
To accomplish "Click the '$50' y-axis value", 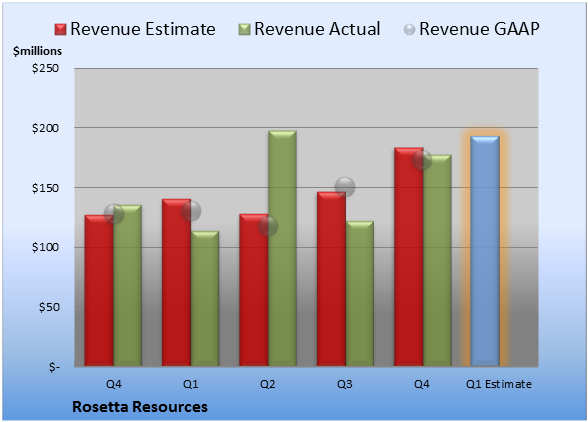I will click(x=49, y=307).
